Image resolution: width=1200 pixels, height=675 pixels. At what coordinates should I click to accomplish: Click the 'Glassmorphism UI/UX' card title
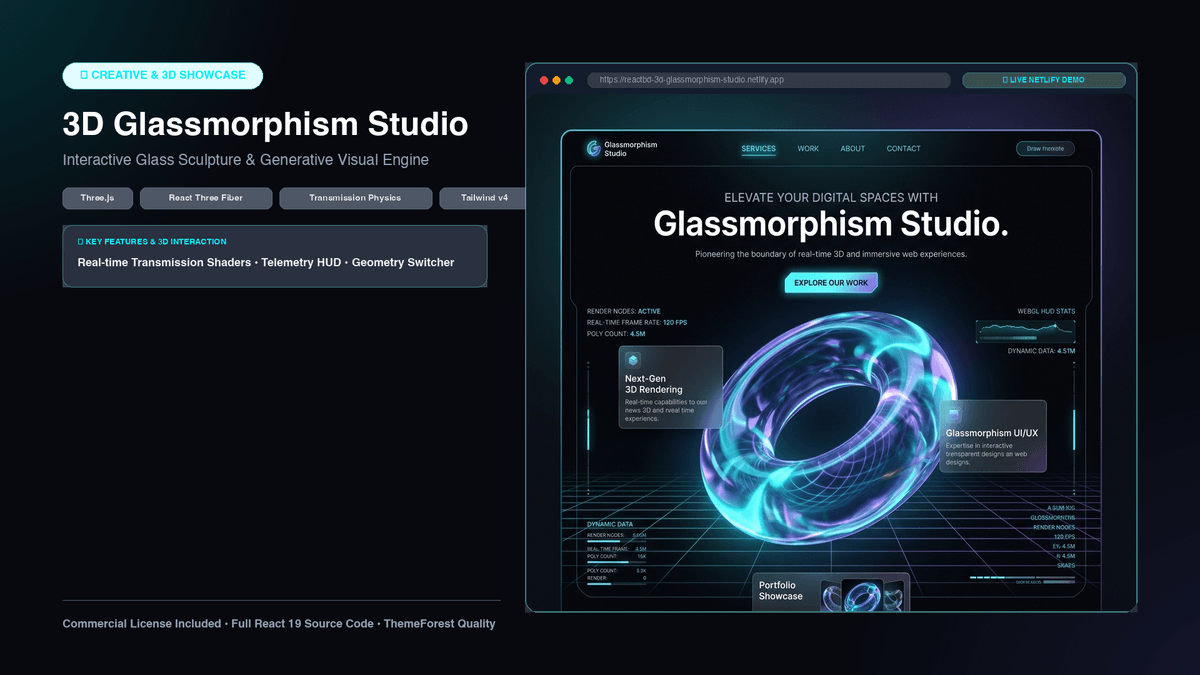coord(992,433)
